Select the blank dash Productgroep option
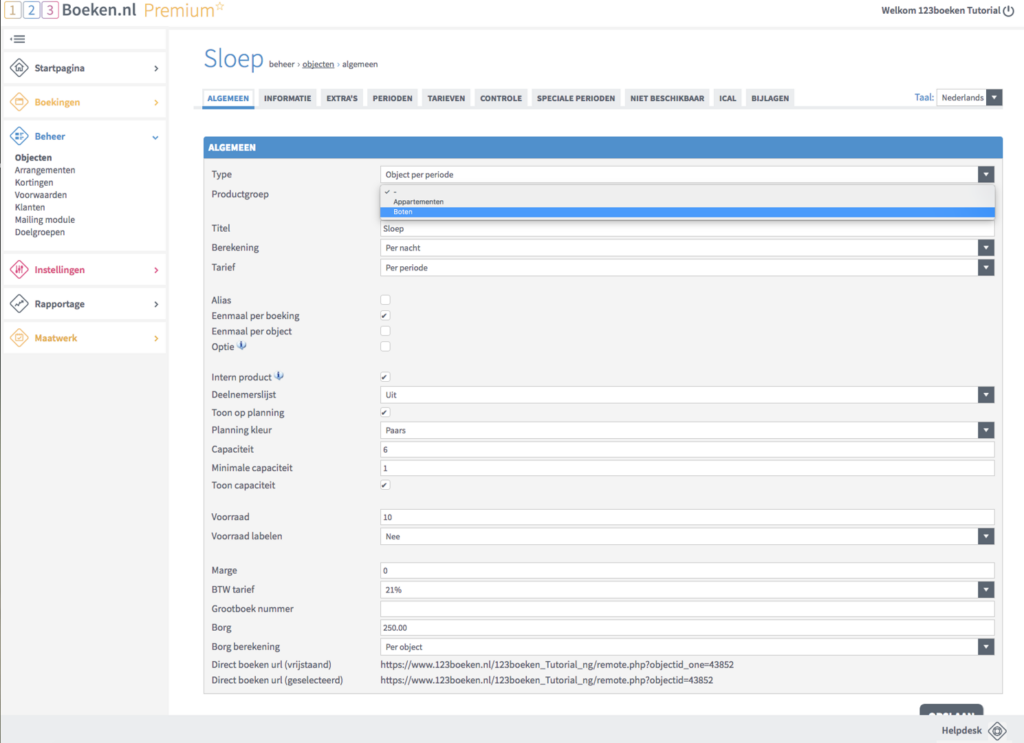The width and height of the screenshot is (1024, 743). pyautogui.click(x=687, y=192)
